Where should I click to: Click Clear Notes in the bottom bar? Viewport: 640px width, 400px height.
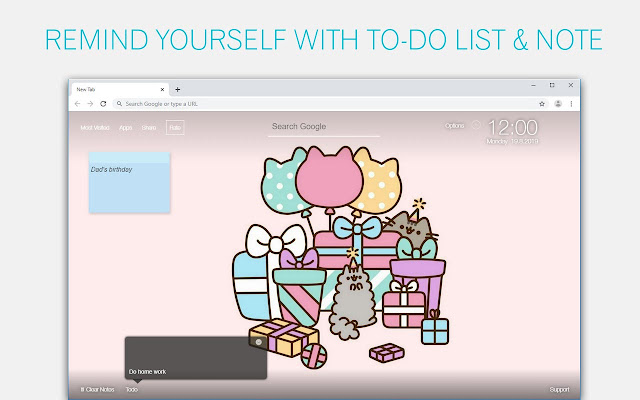[x=98, y=390]
